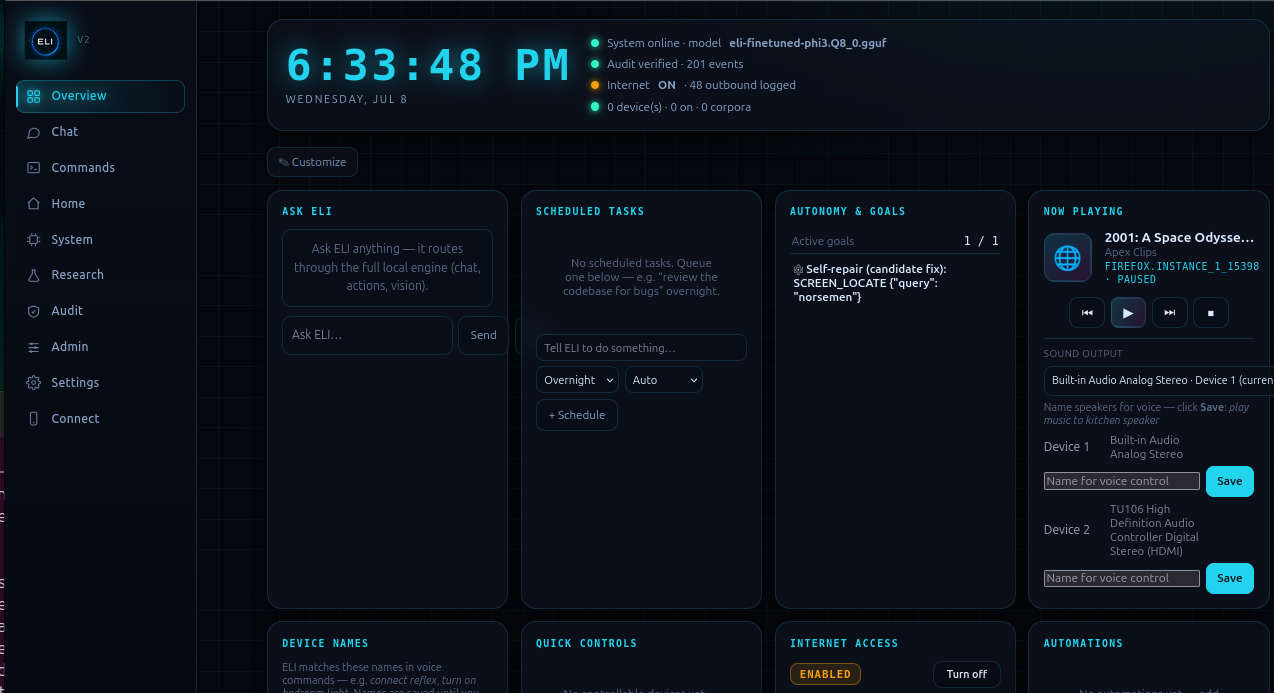Open the Auto mode dropdown
1274x693 pixels.
[664, 380]
